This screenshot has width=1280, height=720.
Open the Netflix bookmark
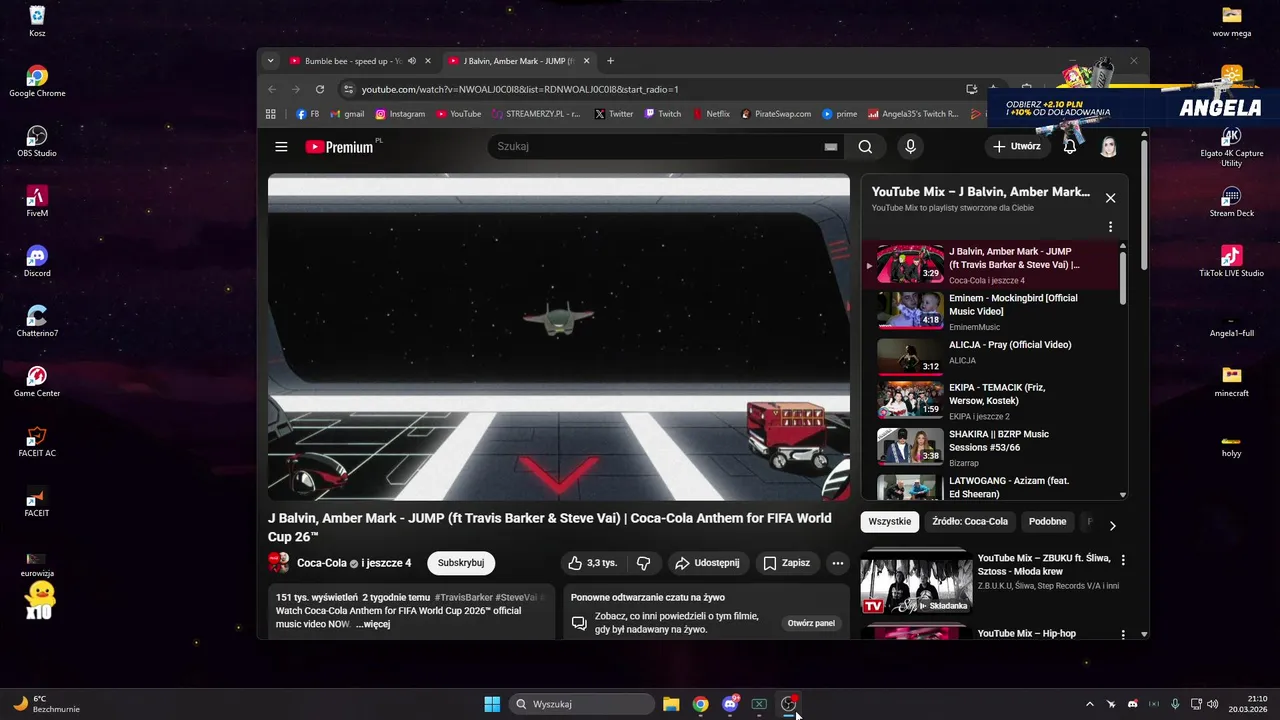coord(711,114)
